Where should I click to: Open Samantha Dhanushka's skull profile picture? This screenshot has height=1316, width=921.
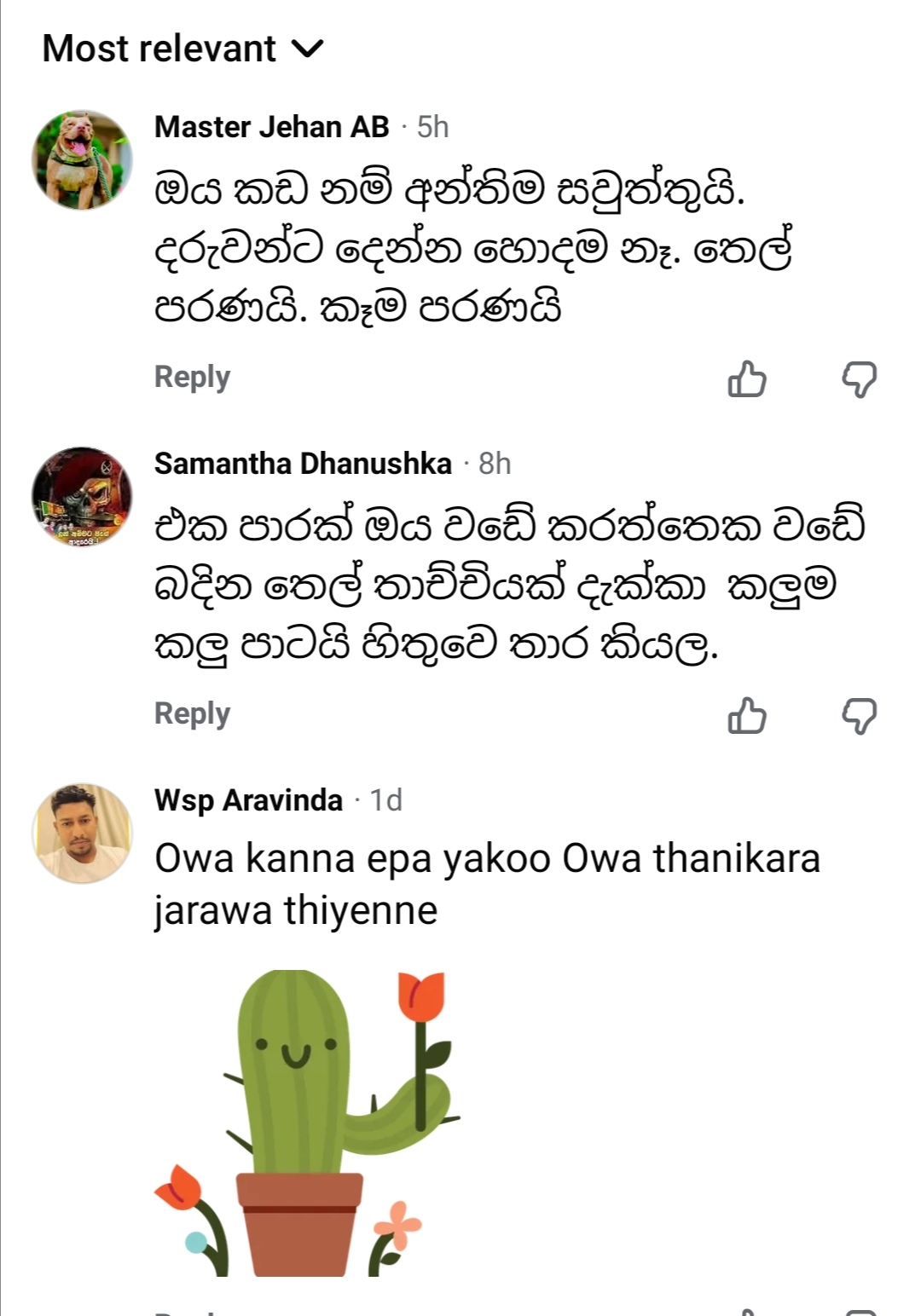coord(82,496)
